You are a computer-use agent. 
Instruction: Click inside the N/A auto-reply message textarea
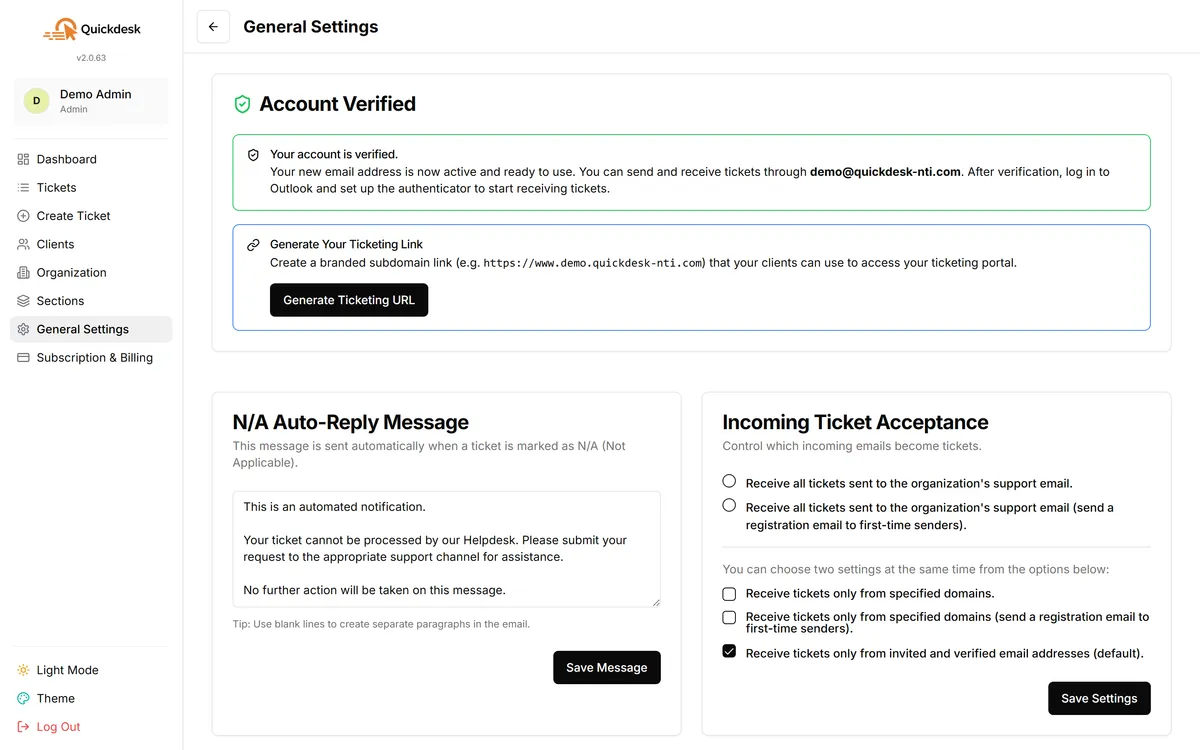tap(447, 549)
